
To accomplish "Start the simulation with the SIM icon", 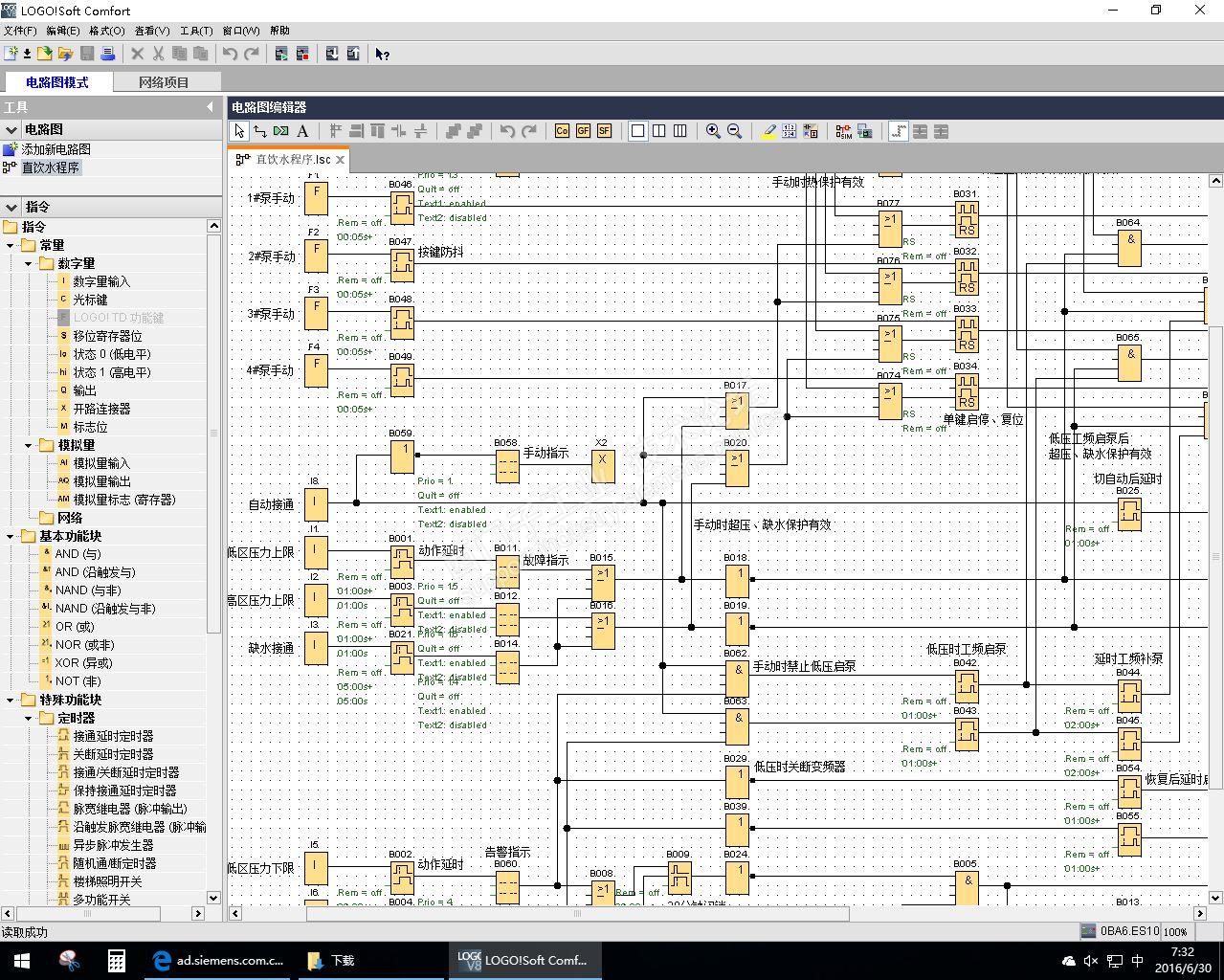I will [843, 131].
